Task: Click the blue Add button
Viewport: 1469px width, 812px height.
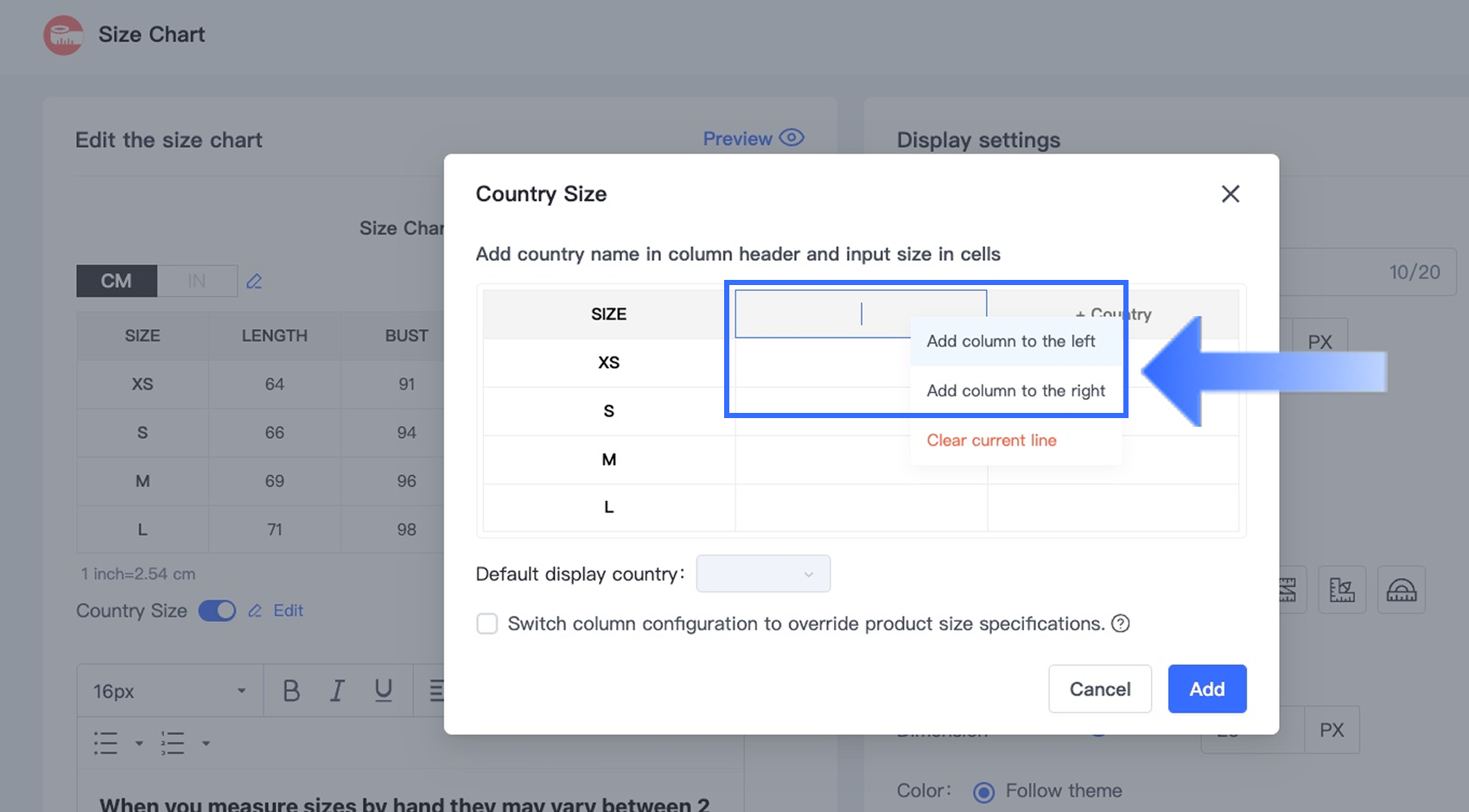Action: pos(1206,688)
